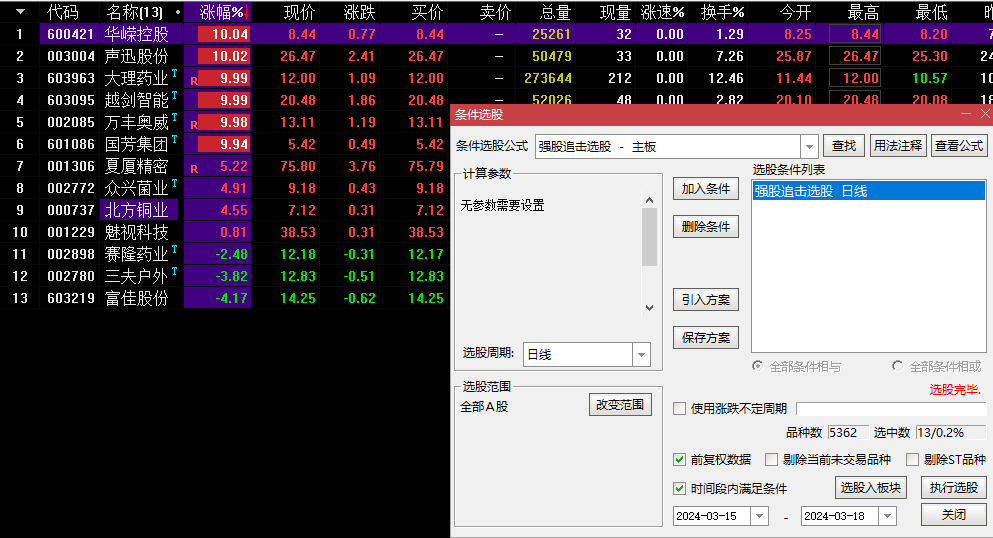Select stock row 魅视科技
This screenshot has height=538, width=993.
225,232
